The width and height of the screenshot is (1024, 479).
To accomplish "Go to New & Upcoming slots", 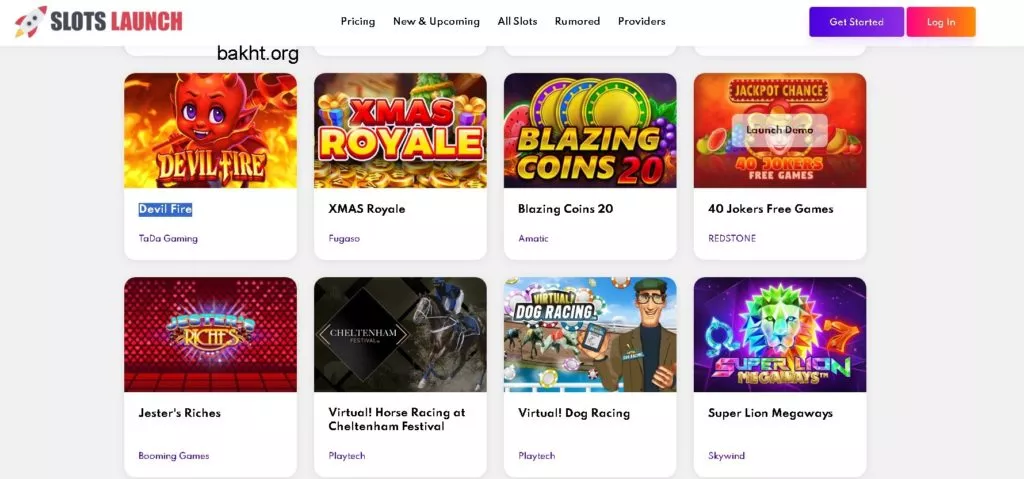I will pyautogui.click(x=436, y=21).
